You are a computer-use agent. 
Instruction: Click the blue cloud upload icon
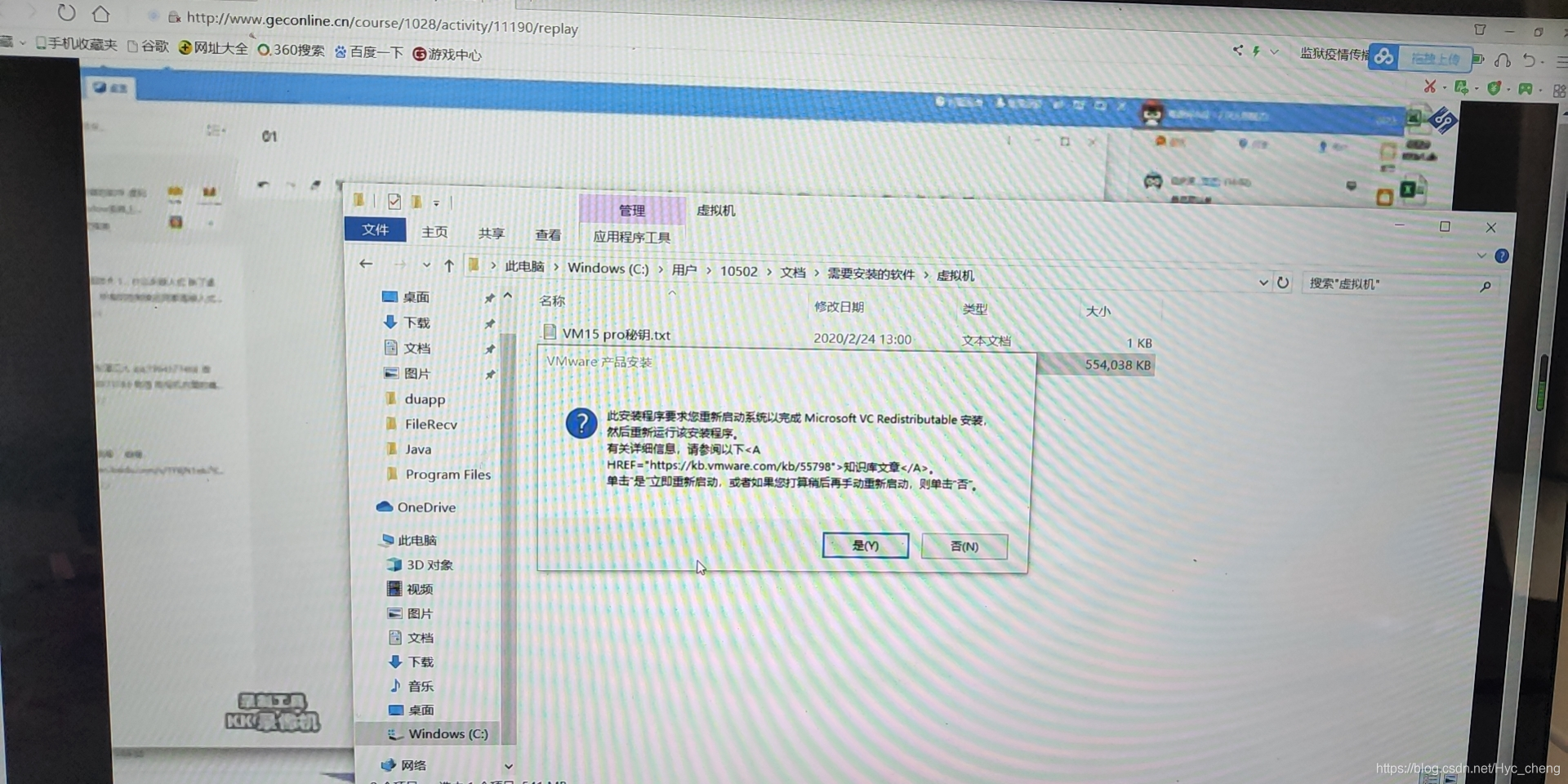pos(1383,56)
